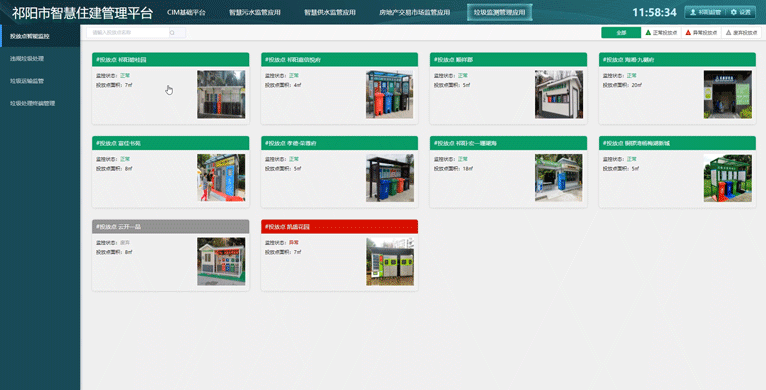Viewport: 766px width, 390px height.
Task: Open first card's photo beside the cursor
Action: point(221,94)
